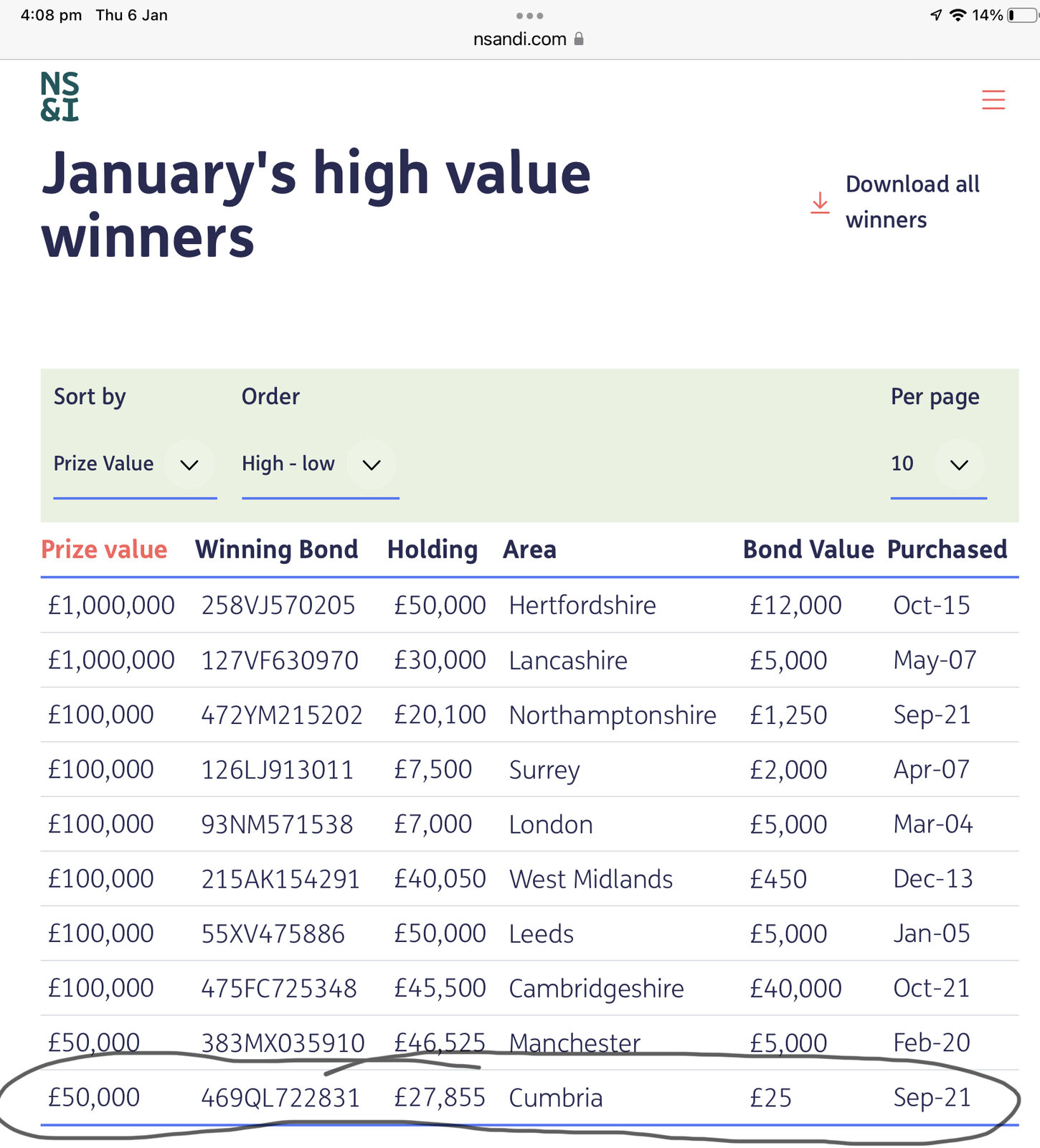Click the Download all winners link

(x=912, y=202)
